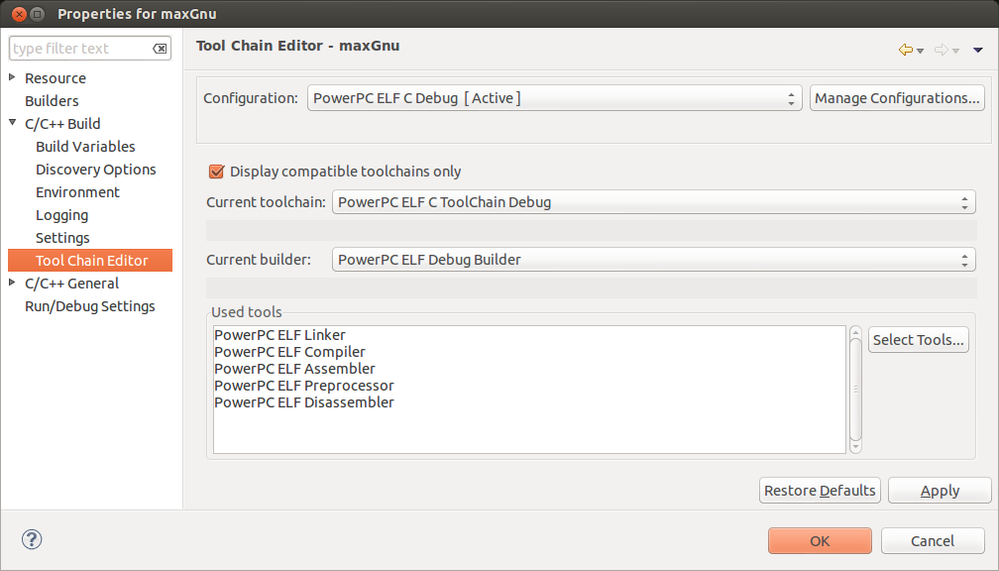Click Restore Defaults button
Viewport: 999px width, 571px height.
point(820,490)
